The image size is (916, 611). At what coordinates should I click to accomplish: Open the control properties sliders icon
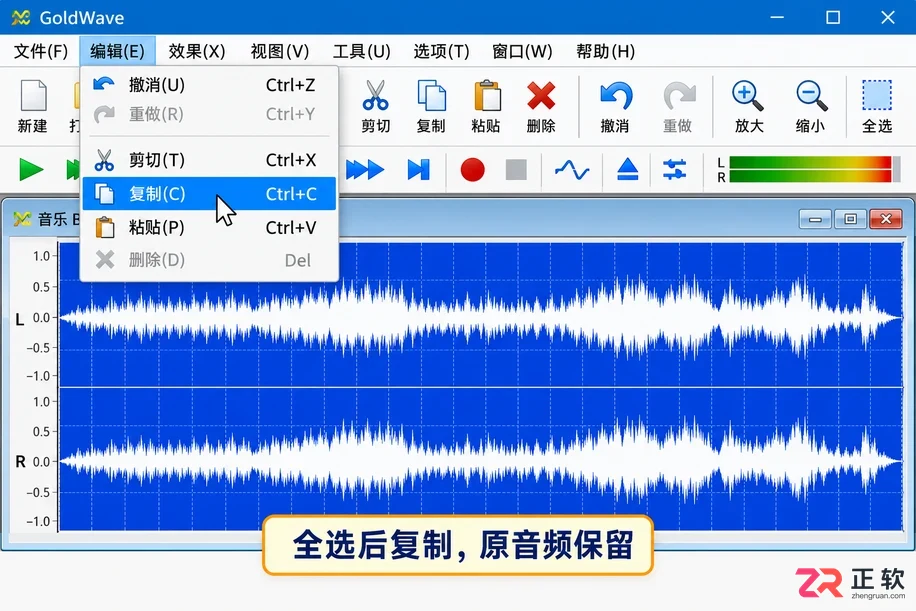675,169
